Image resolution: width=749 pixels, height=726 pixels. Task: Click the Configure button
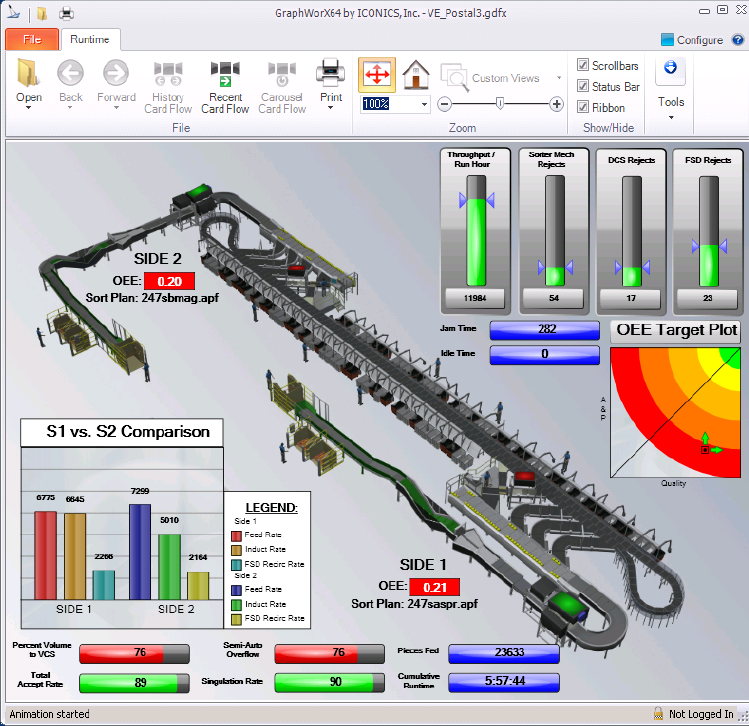(692, 40)
